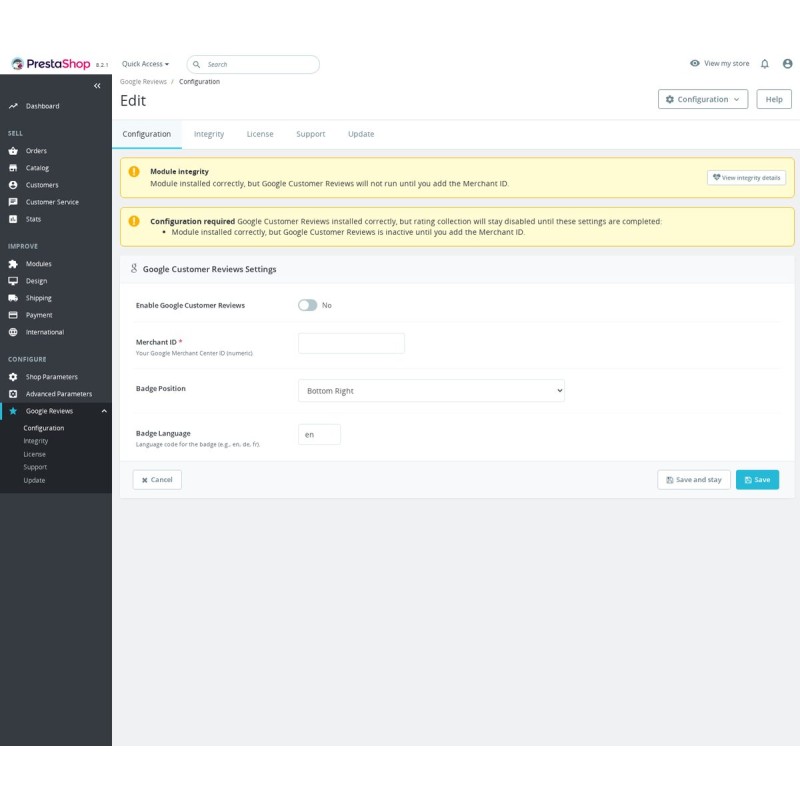Focus the Merchant ID input field
Image resolution: width=800 pixels, height=800 pixels.
(351, 343)
